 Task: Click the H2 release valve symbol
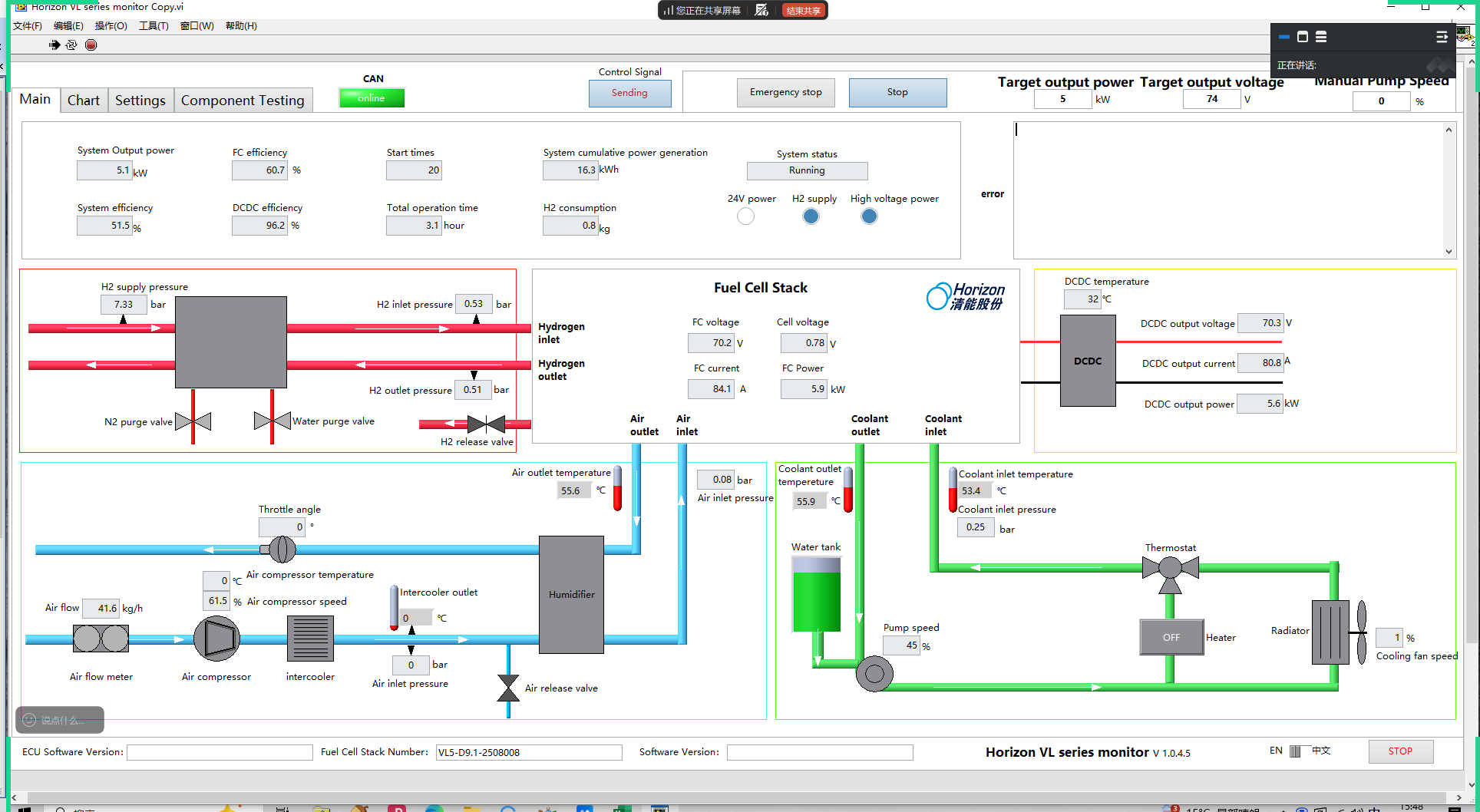coord(486,424)
